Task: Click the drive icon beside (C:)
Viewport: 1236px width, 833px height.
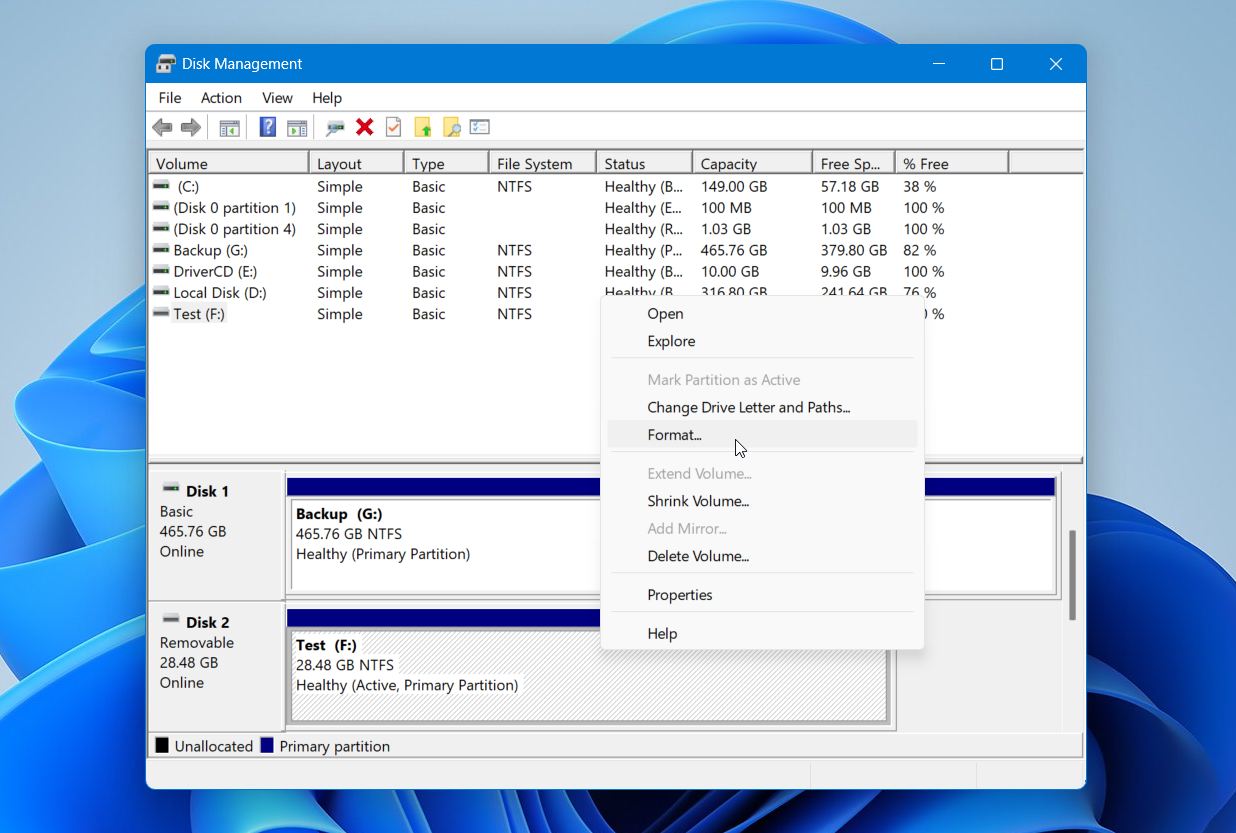Action: point(161,186)
